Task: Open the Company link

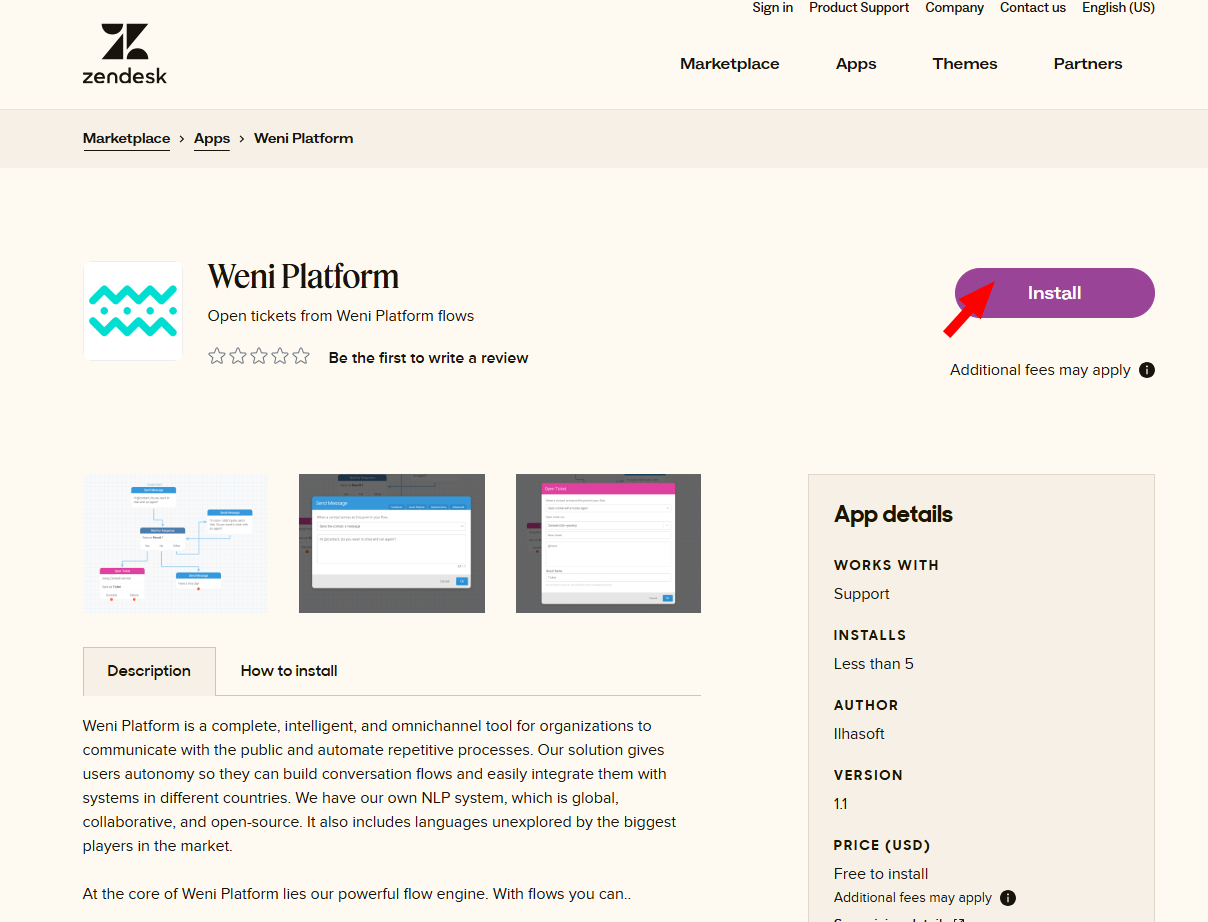Action: (x=955, y=8)
